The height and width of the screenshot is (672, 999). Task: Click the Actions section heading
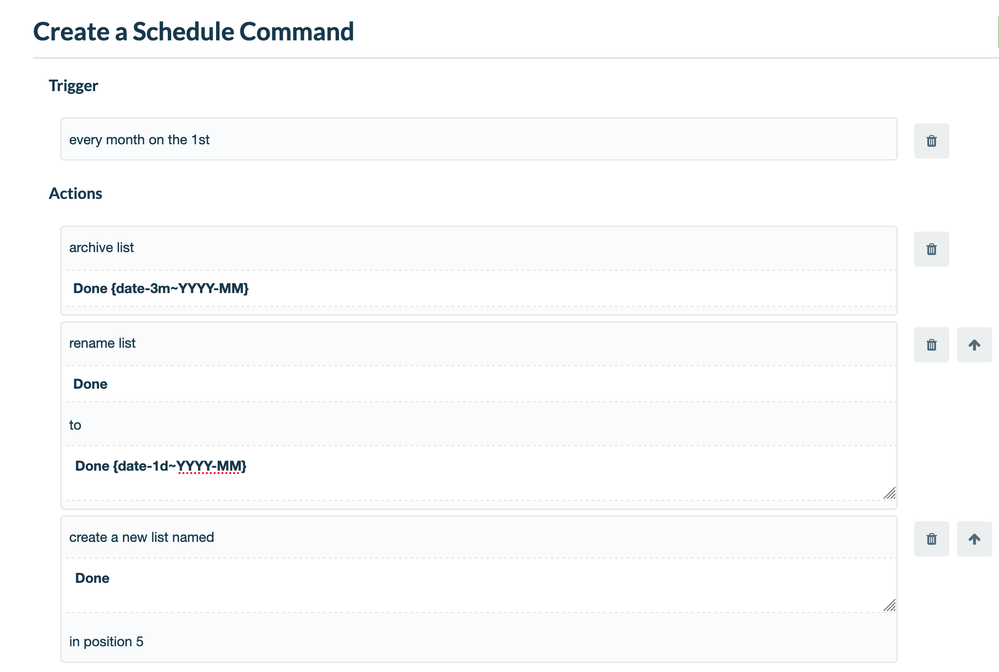pos(75,194)
